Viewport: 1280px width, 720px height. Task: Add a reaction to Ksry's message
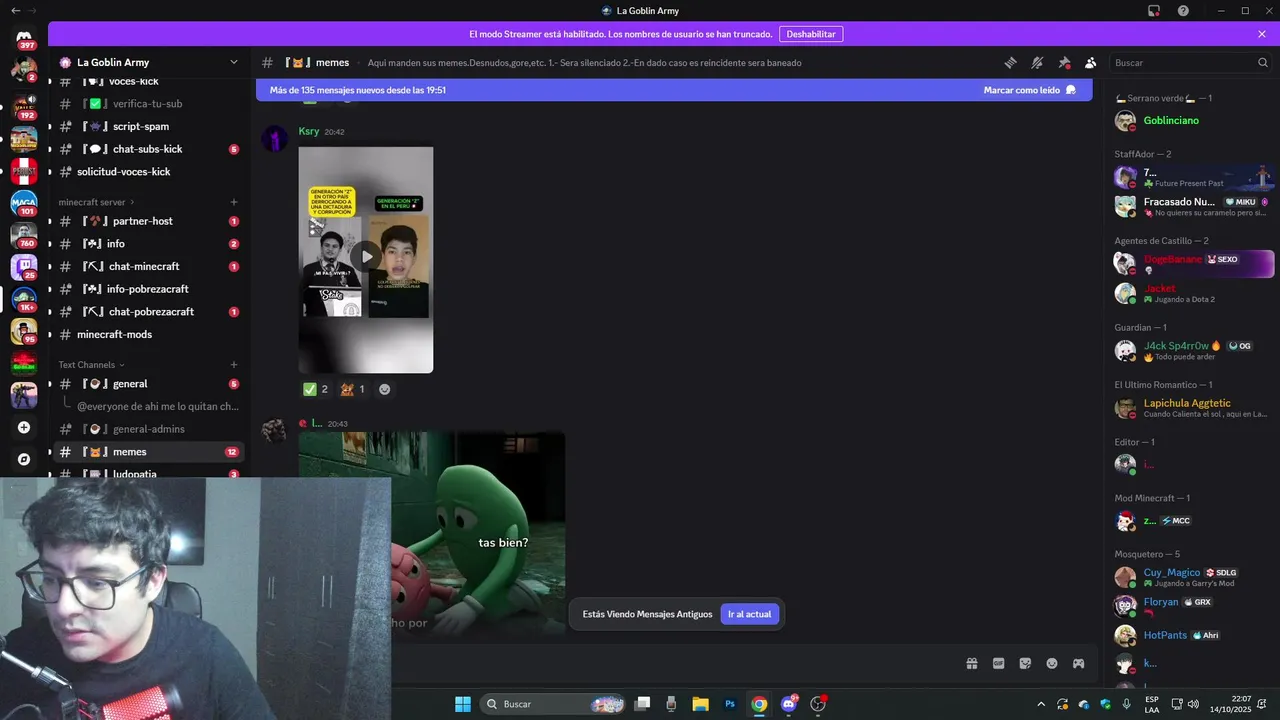tap(384, 389)
